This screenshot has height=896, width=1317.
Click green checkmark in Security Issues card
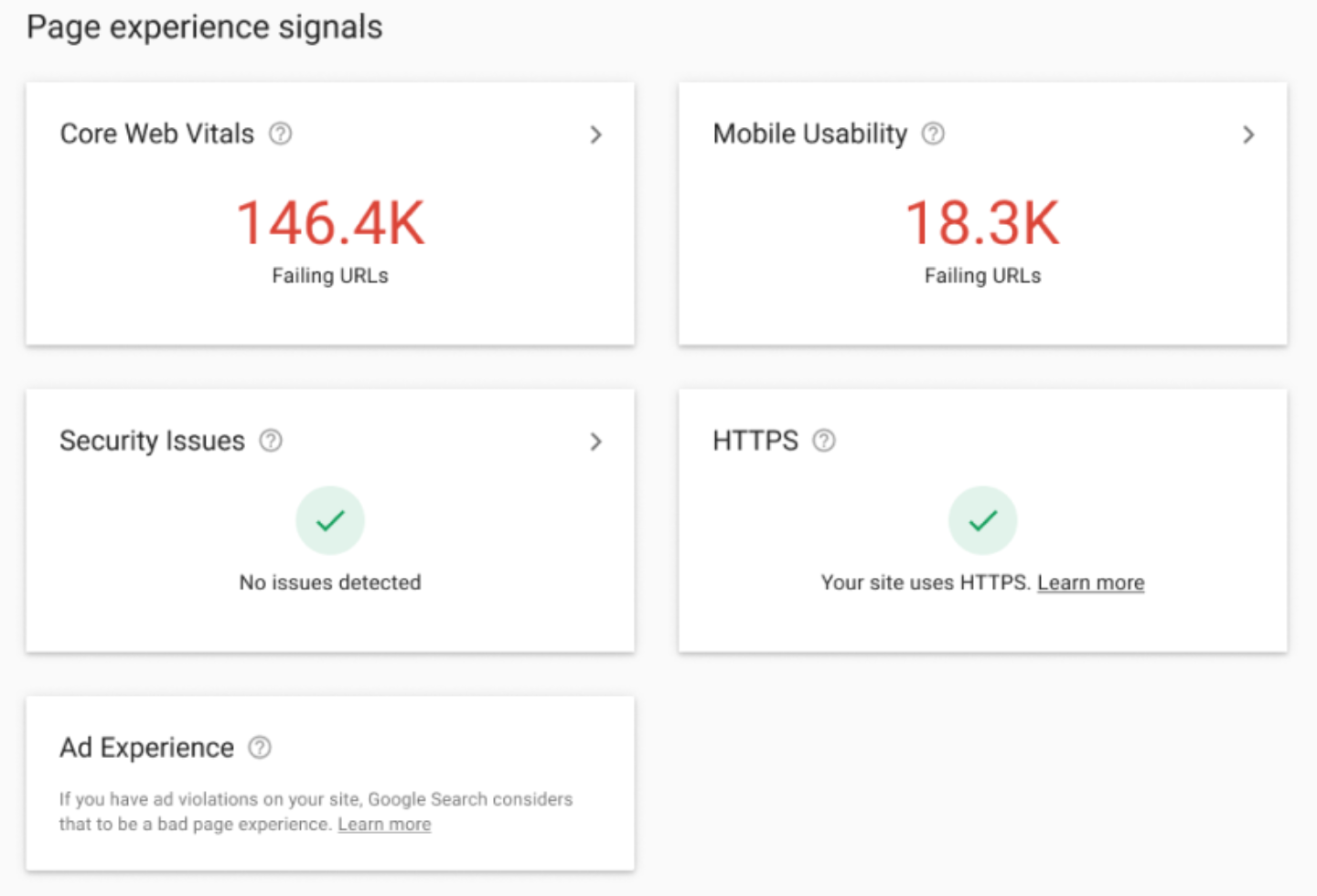330,520
